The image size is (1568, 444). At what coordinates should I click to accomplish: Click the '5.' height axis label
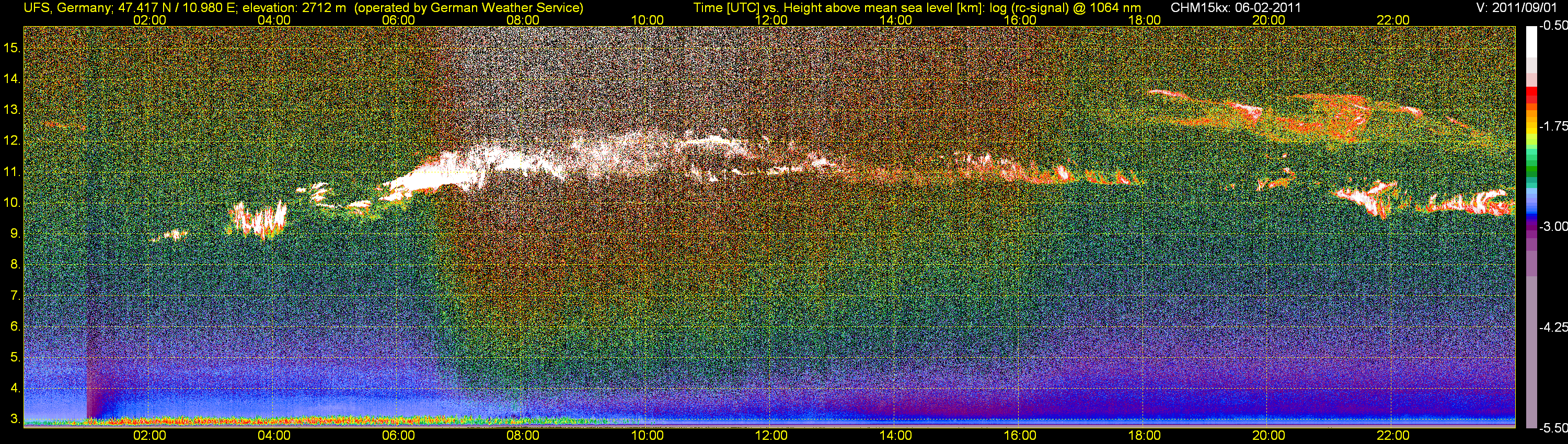[16, 358]
